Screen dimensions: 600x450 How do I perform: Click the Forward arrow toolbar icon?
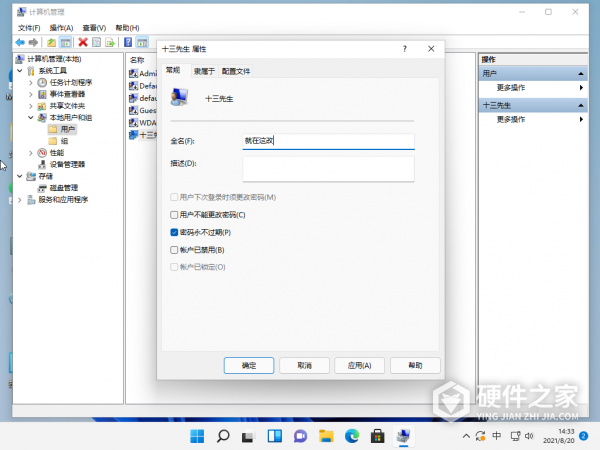33,42
